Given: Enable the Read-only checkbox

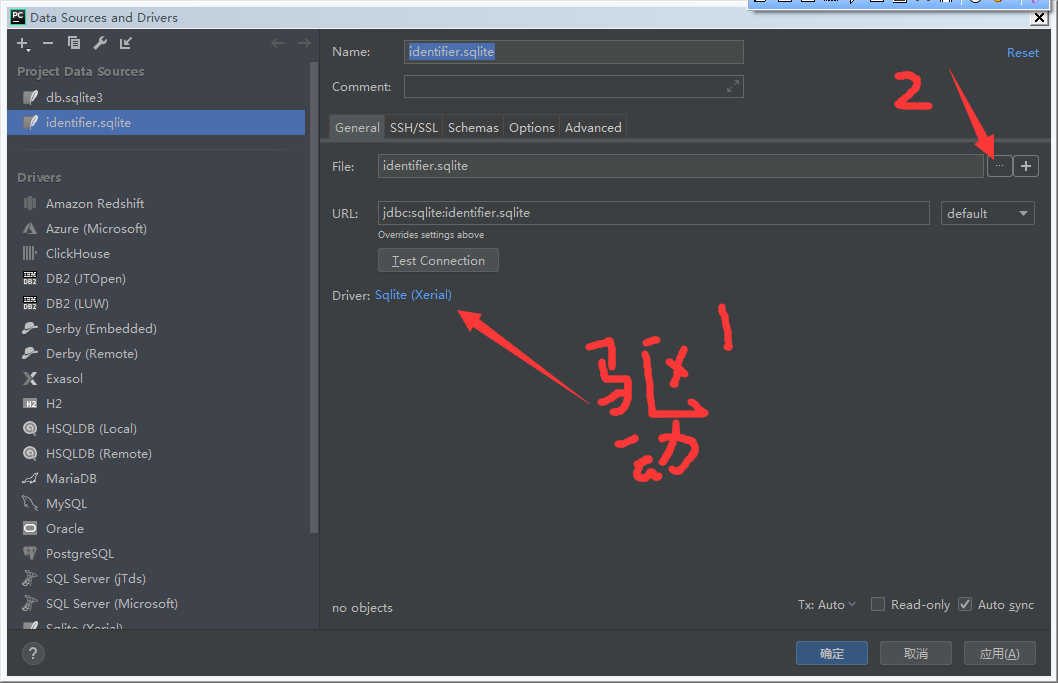Looking at the screenshot, I should pyautogui.click(x=878, y=604).
